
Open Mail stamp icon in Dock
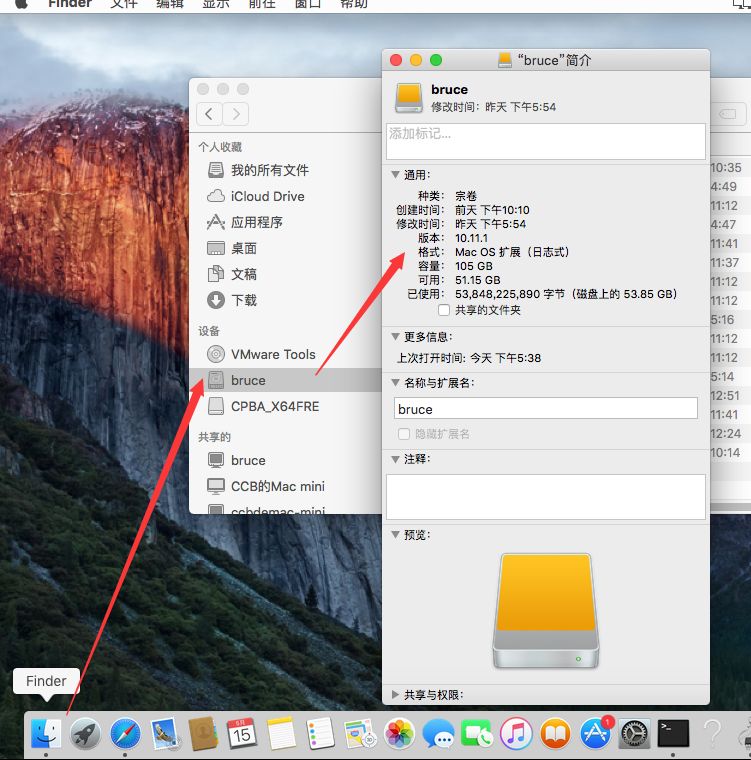(165, 733)
